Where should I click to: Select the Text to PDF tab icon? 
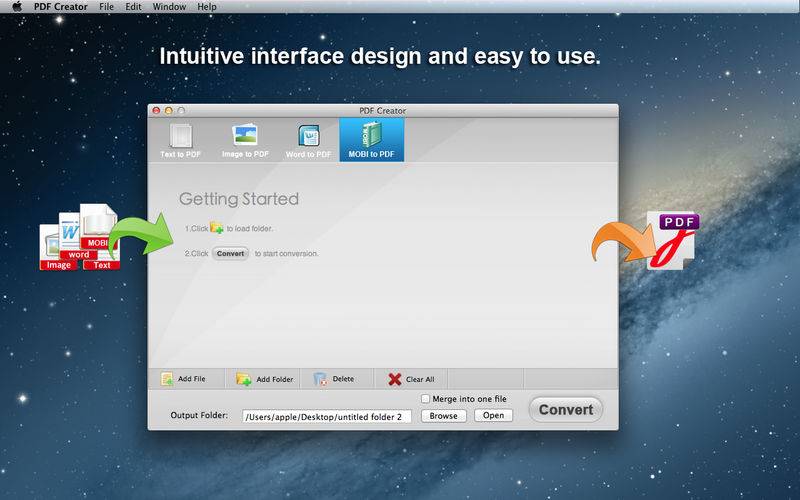point(181,136)
